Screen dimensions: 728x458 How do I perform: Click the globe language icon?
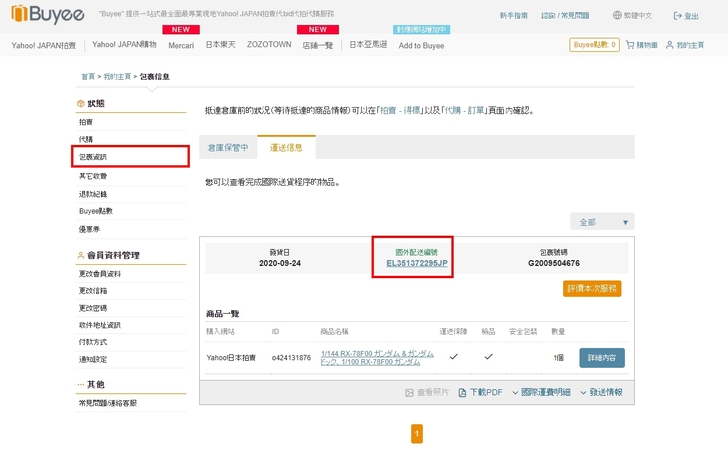point(616,16)
